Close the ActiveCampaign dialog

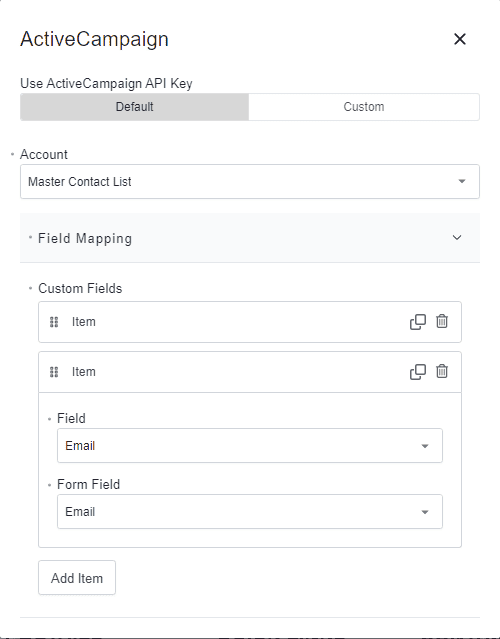click(460, 39)
